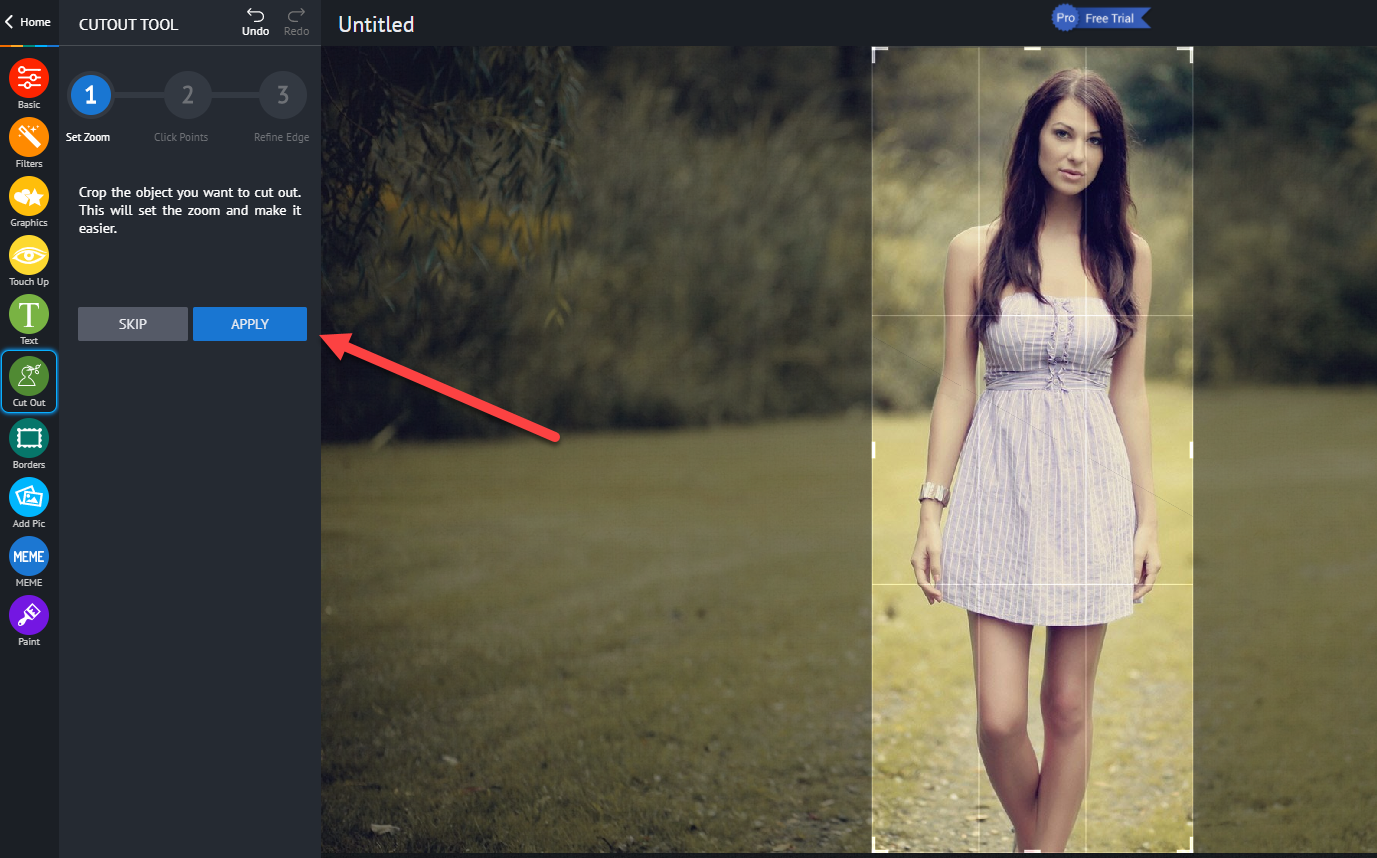Click the SKIP button

click(x=133, y=324)
